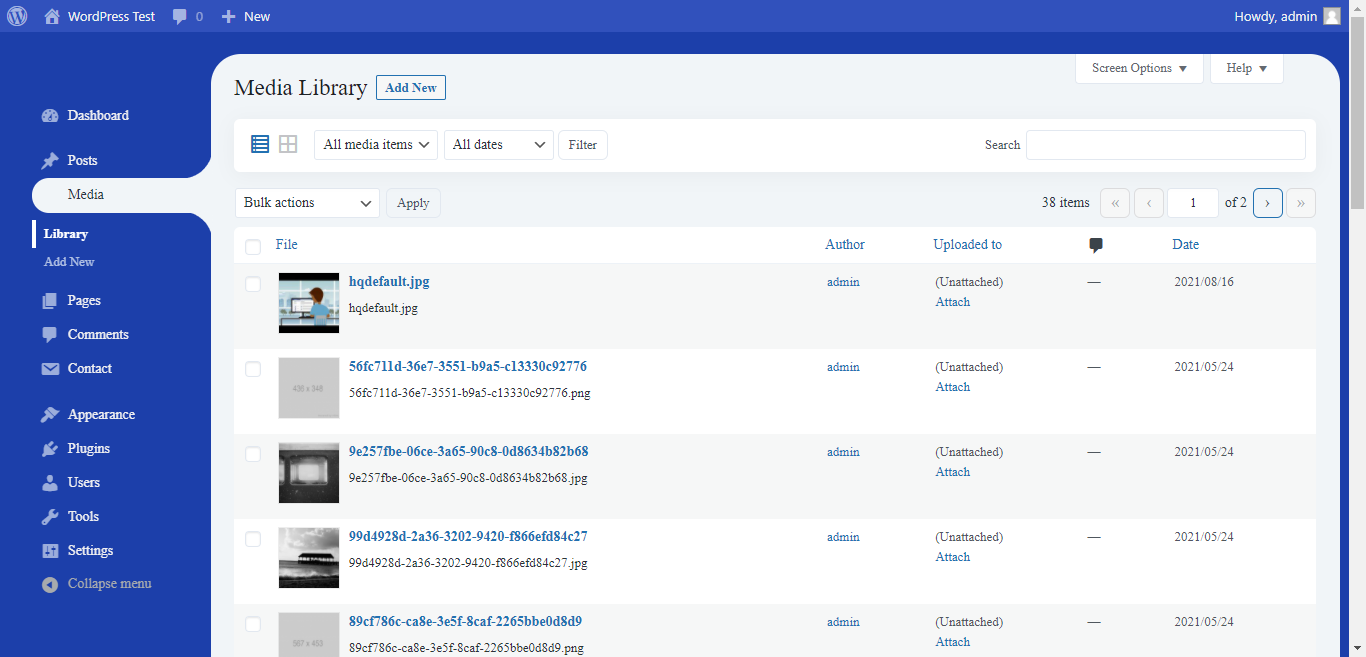This screenshot has height=657, width=1366.
Task: Open 89cf786c-ca8e-3e5f-8caf-2265bbe0d8d9 title link
Action: point(465,622)
